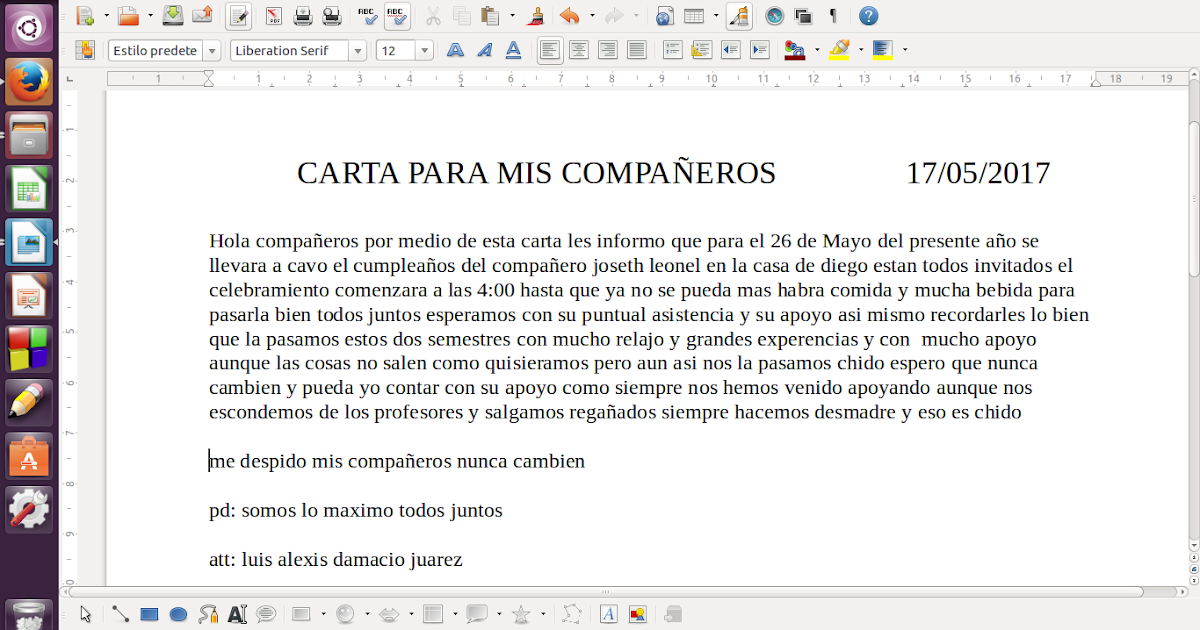
Task: Open Styles and Formatting panel icon
Action: [x=85, y=50]
